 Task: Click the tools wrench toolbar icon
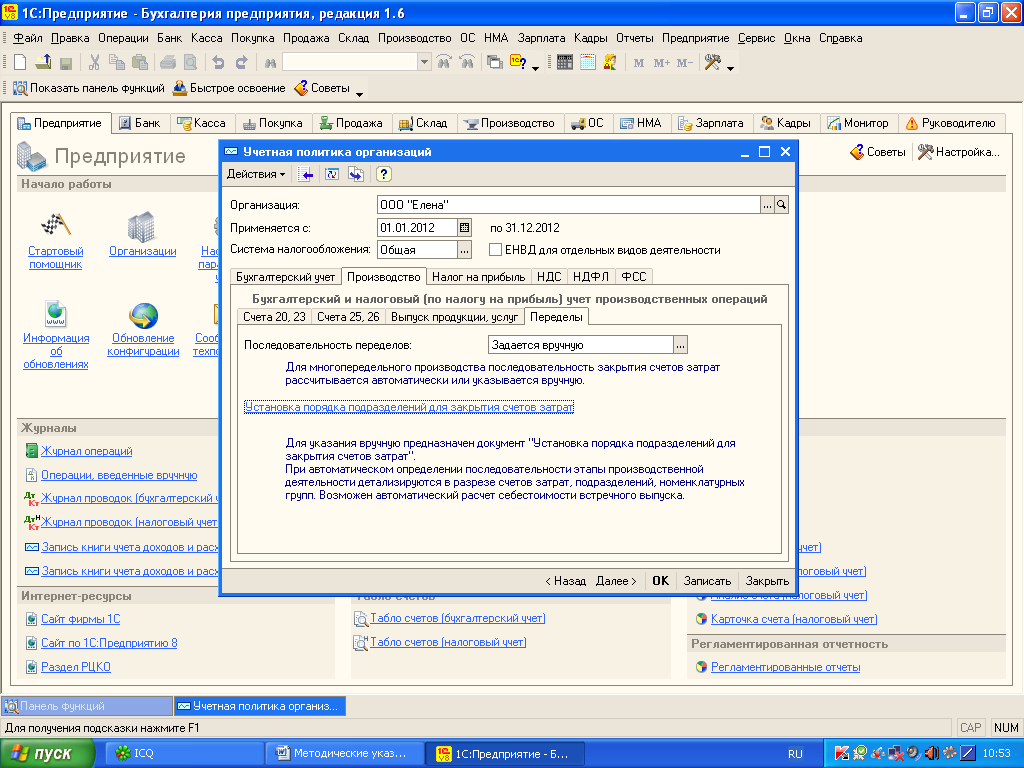(x=712, y=63)
